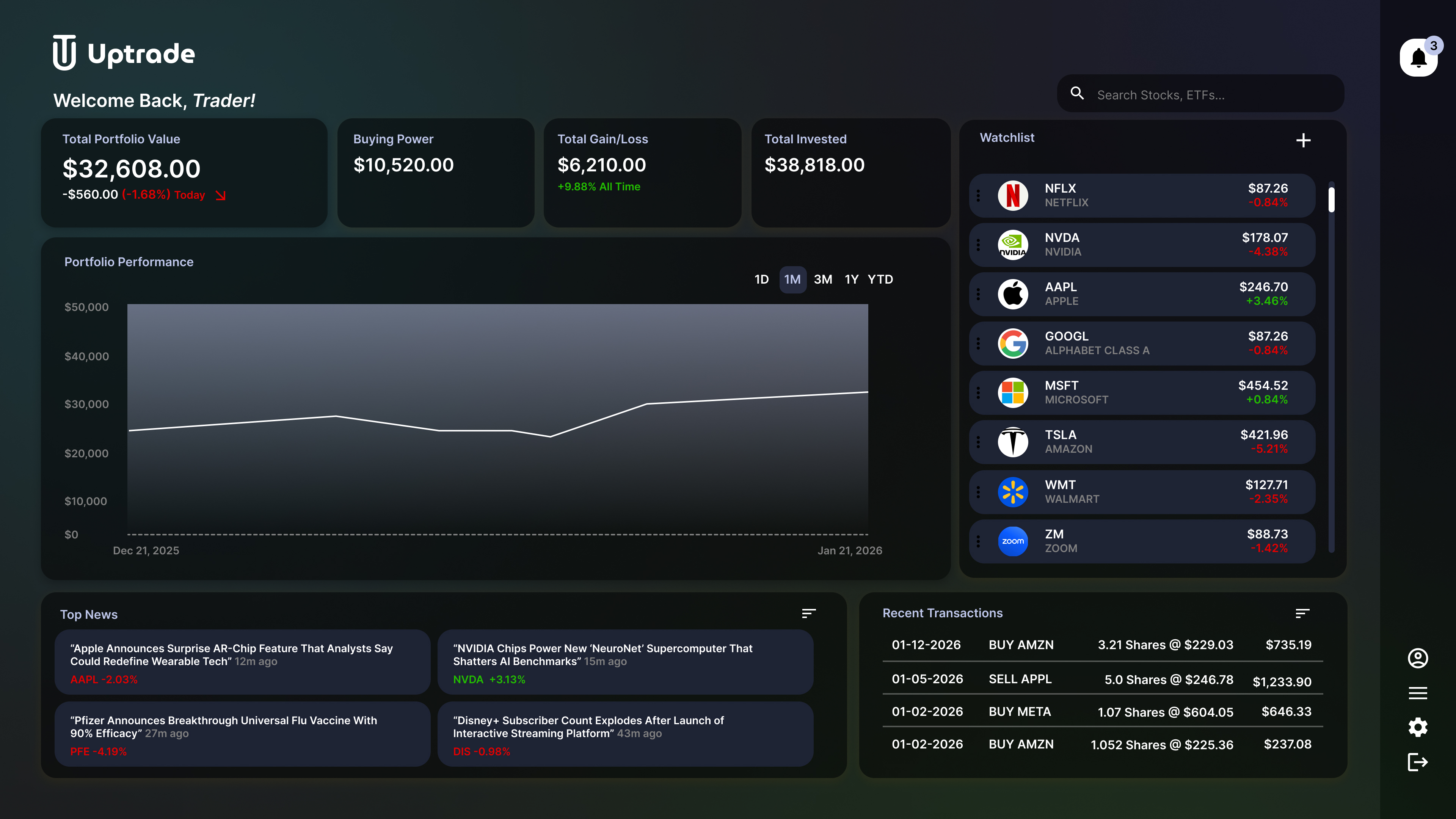Click the logout icon

1418,762
